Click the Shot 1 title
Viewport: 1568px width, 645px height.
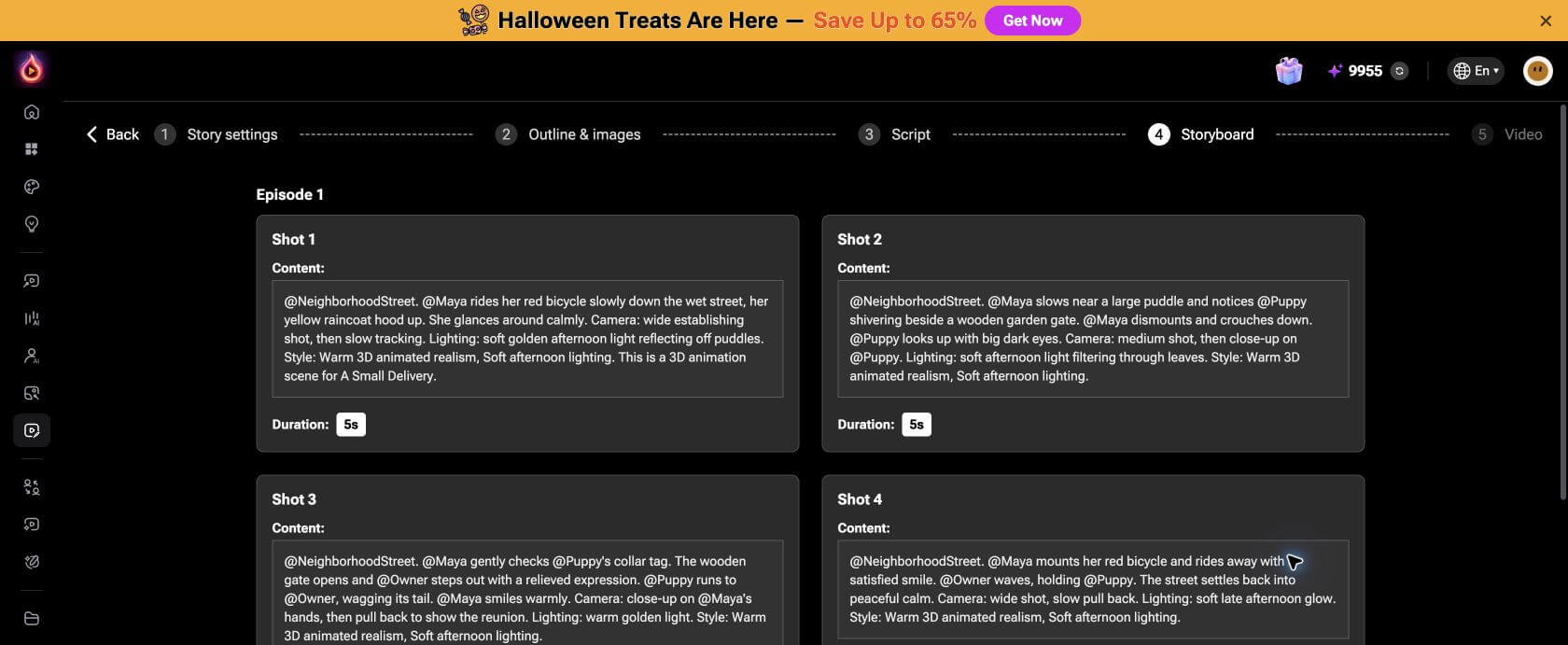(x=294, y=239)
